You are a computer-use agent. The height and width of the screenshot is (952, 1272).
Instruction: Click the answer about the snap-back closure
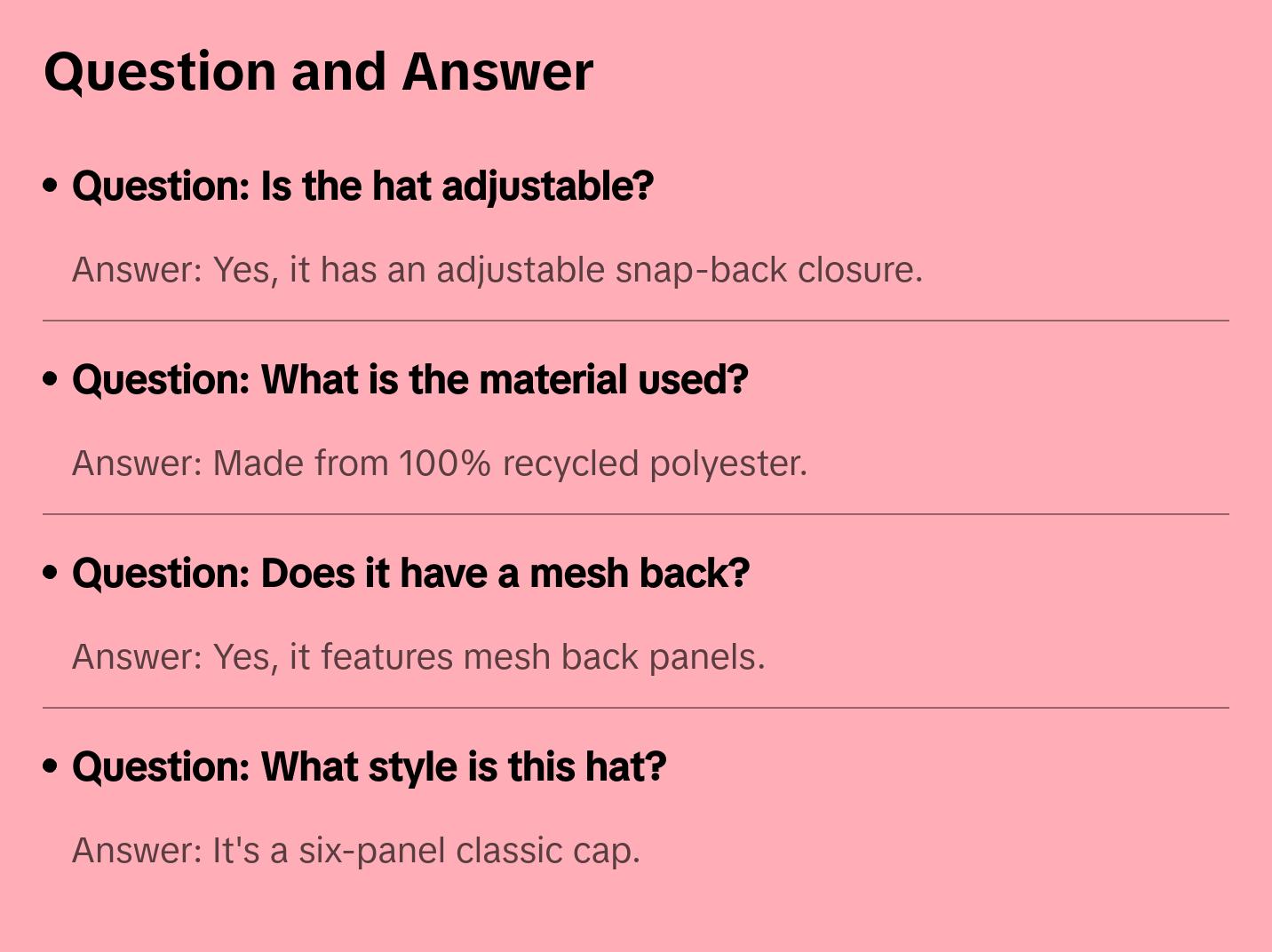coord(497,270)
